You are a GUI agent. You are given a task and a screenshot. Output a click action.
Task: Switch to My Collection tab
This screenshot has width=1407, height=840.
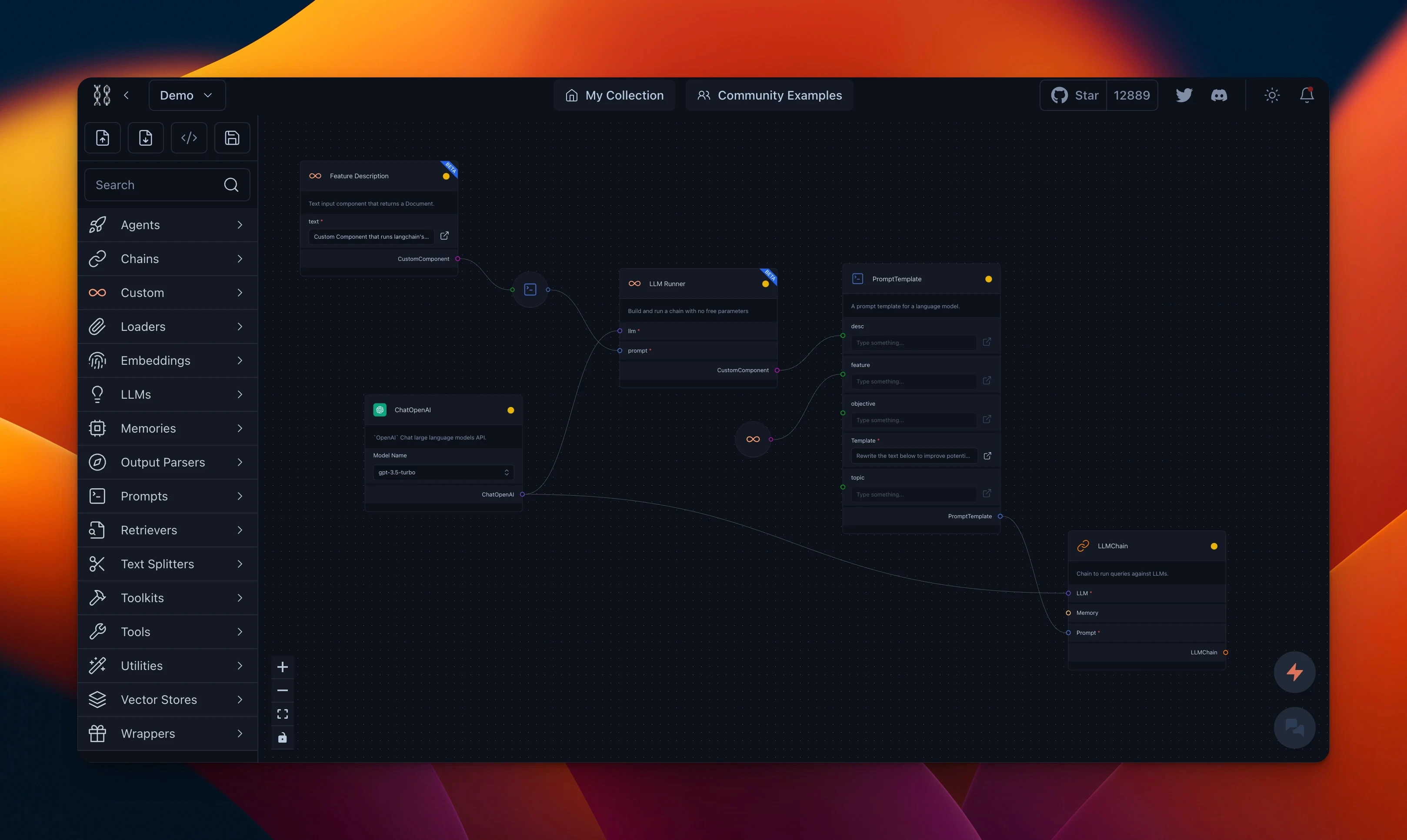pos(614,94)
